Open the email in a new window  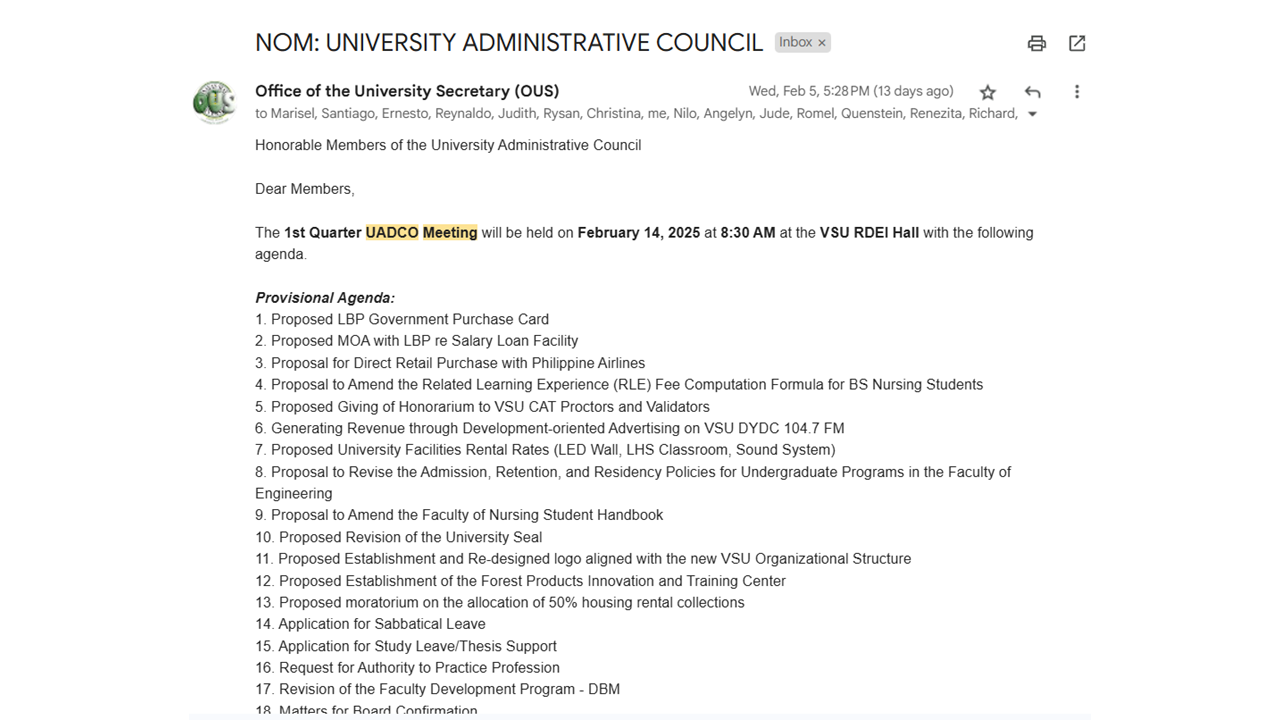click(1077, 43)
